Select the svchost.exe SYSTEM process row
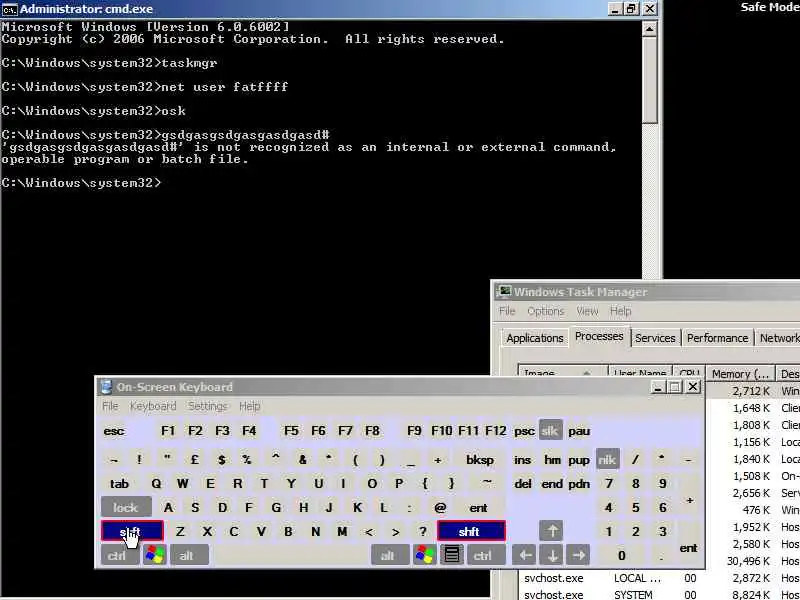The image size is (800, 600). pos(659,594)
